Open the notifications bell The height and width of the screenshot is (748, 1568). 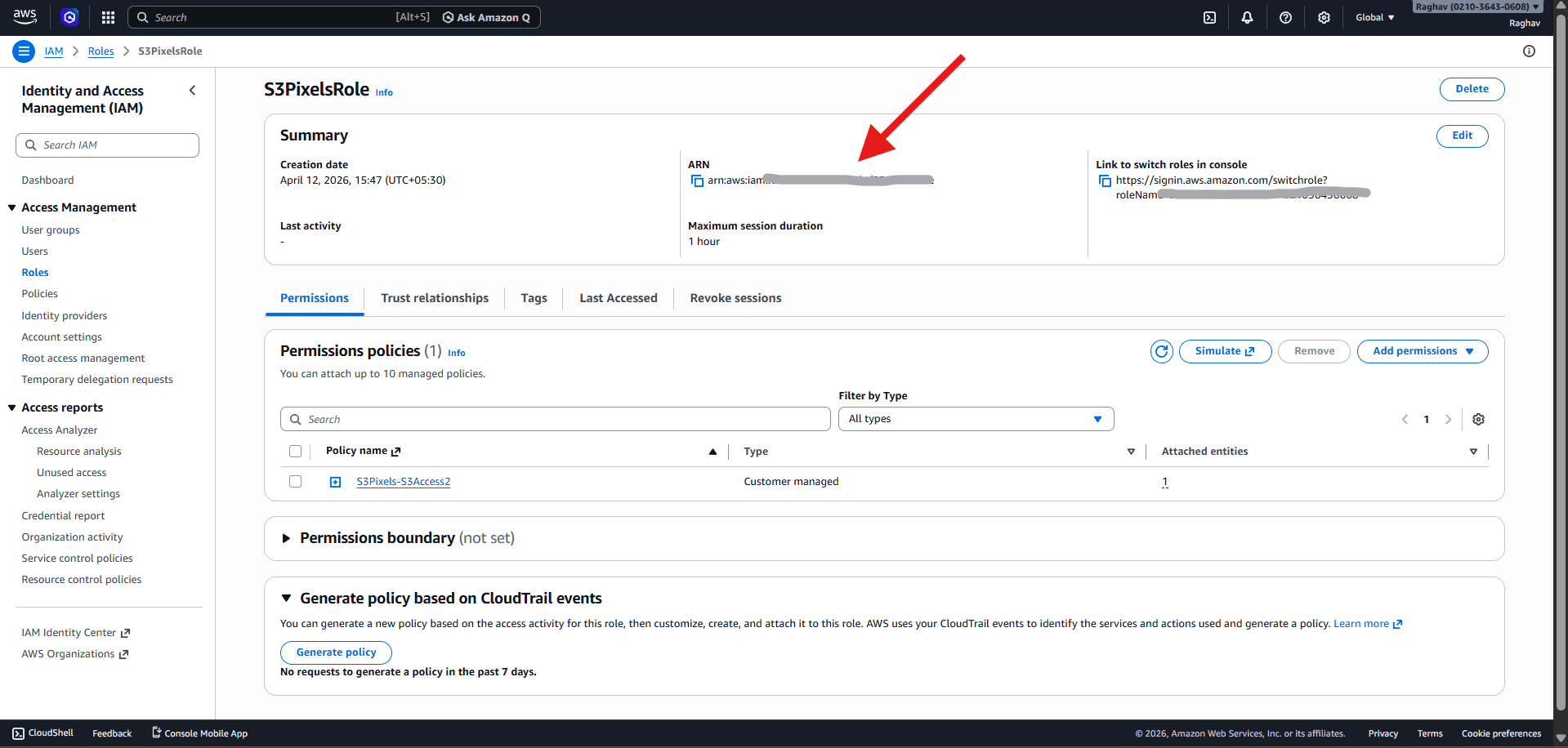point(1247,17)
